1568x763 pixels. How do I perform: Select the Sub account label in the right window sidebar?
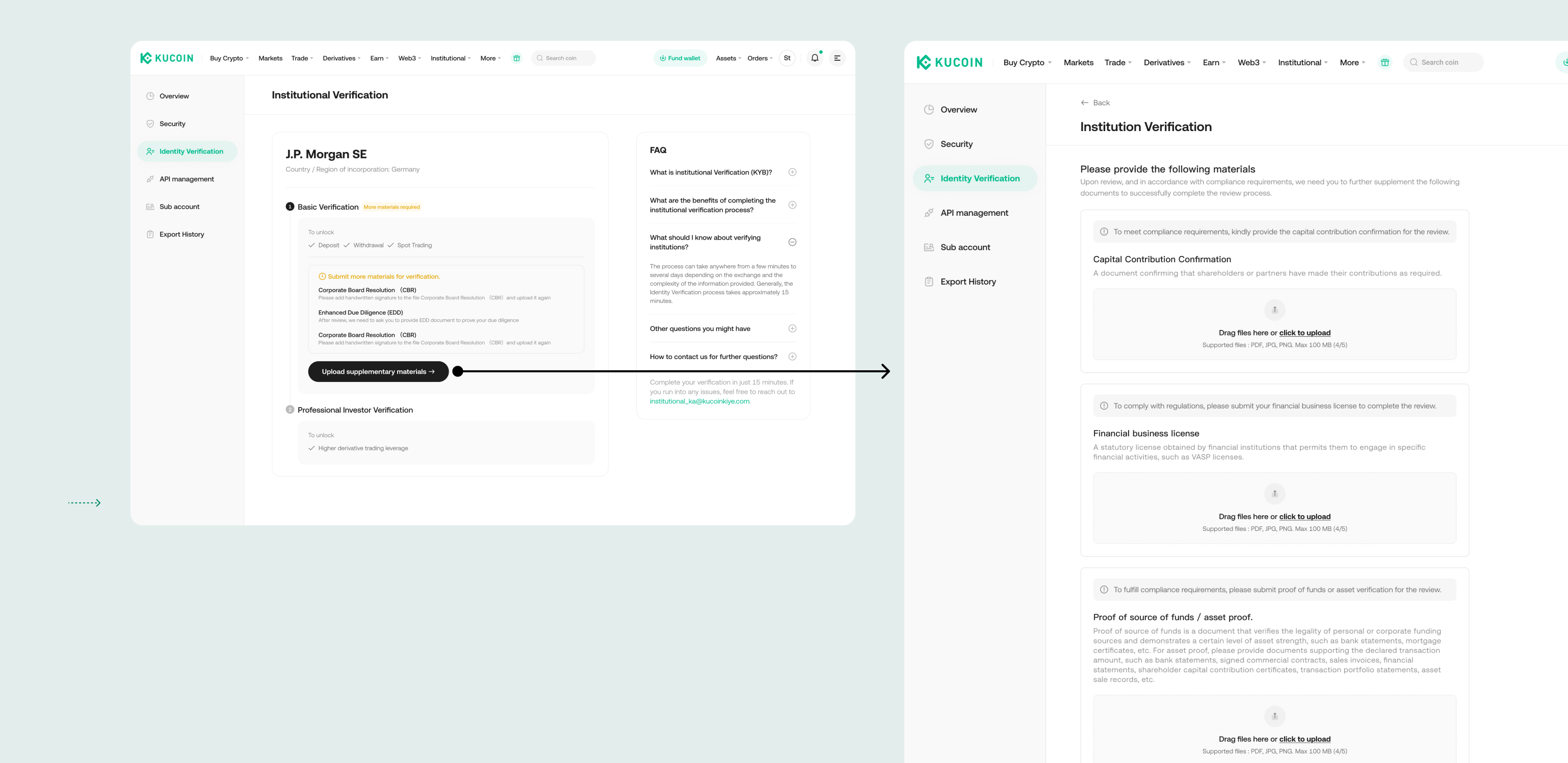tap(965, 247)
